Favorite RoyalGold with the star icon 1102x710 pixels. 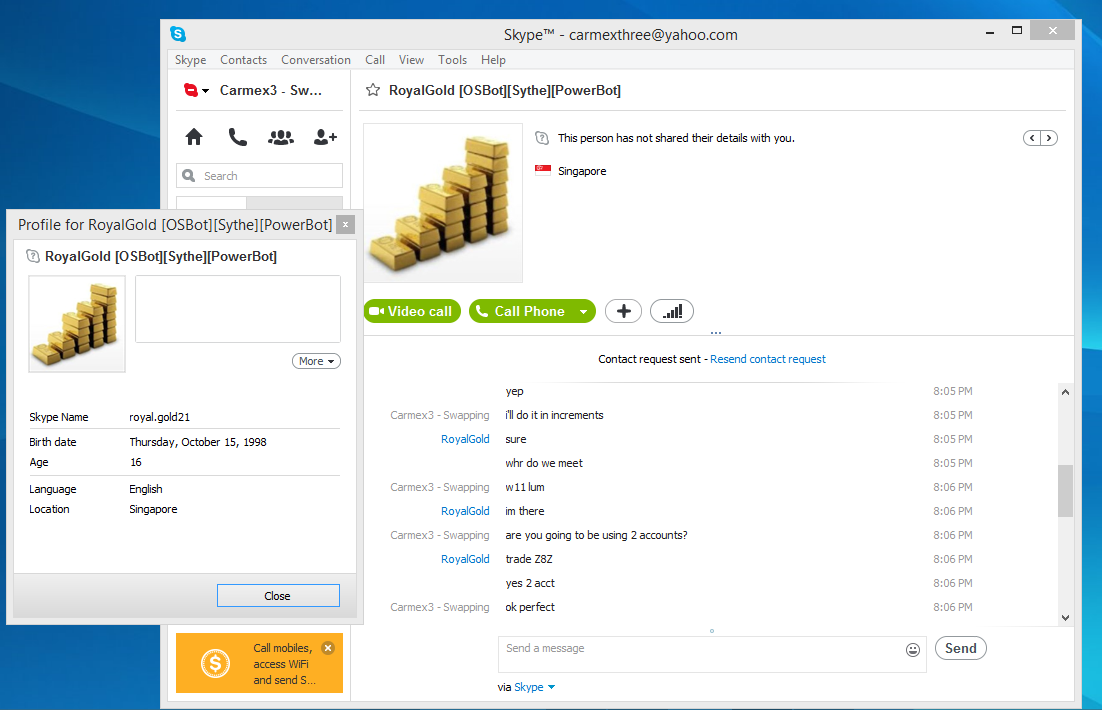point(373,90)
